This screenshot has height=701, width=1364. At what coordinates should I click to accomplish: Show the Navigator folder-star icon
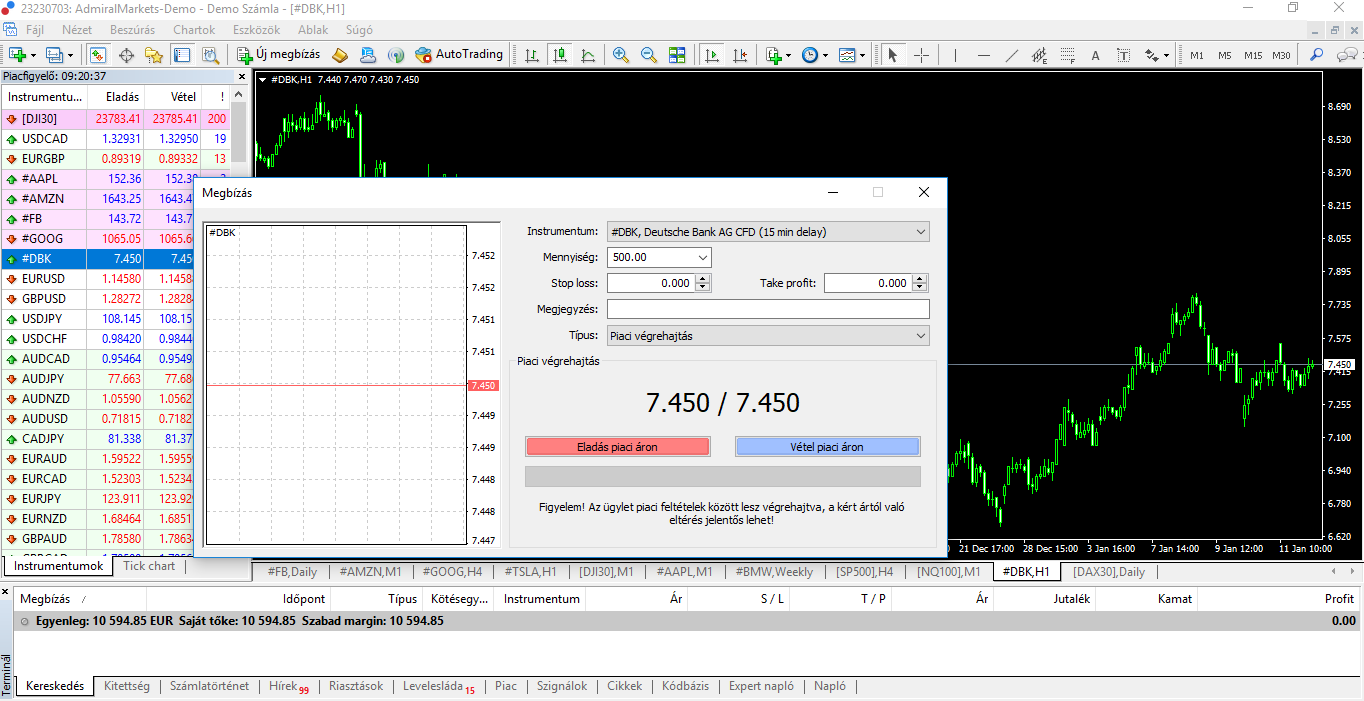pos(154,55)
